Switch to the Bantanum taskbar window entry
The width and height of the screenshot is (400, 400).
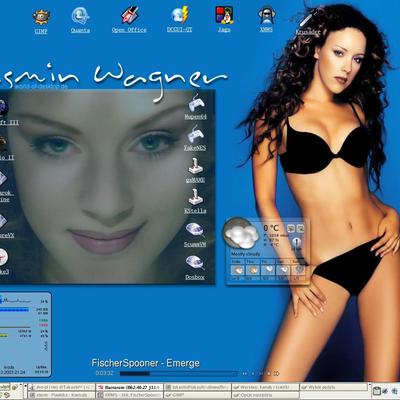coord(130,388)
